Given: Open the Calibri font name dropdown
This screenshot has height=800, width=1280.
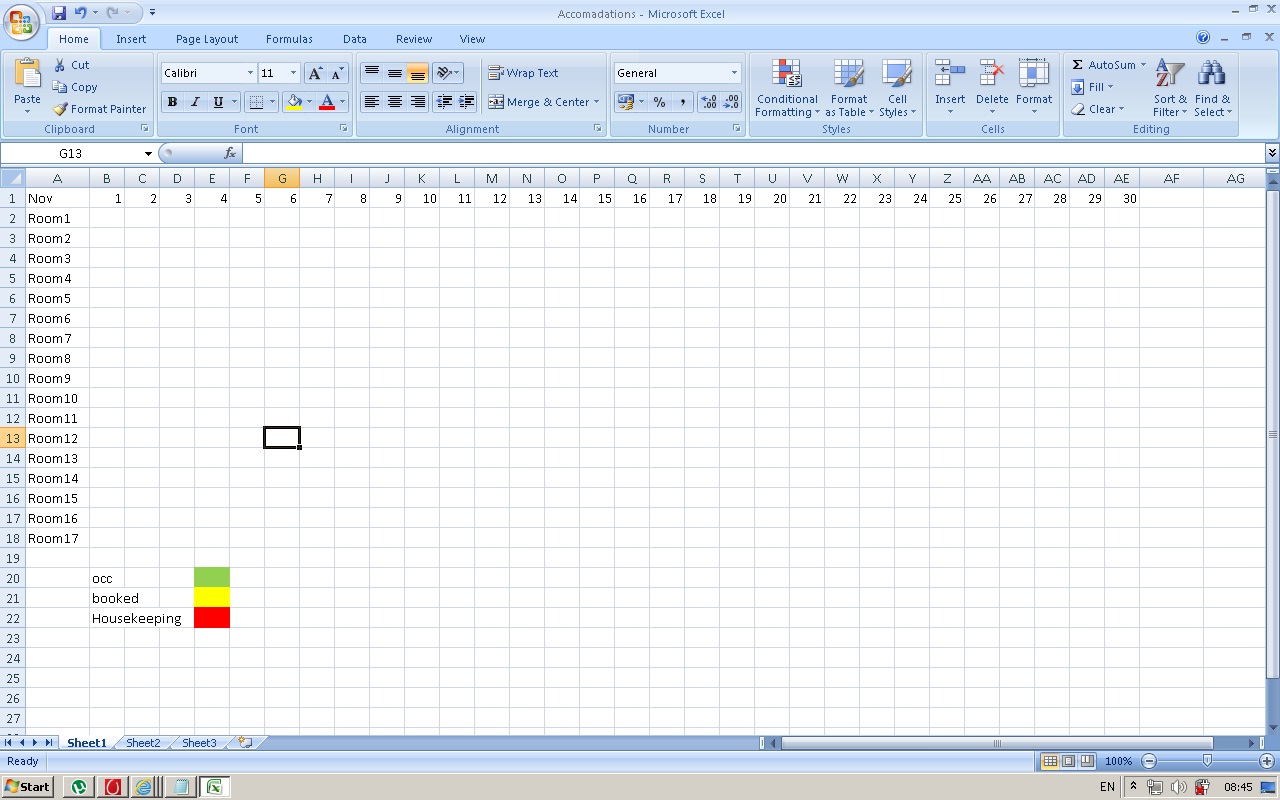Looking at the screenshot, I should [x=250, y=73].
